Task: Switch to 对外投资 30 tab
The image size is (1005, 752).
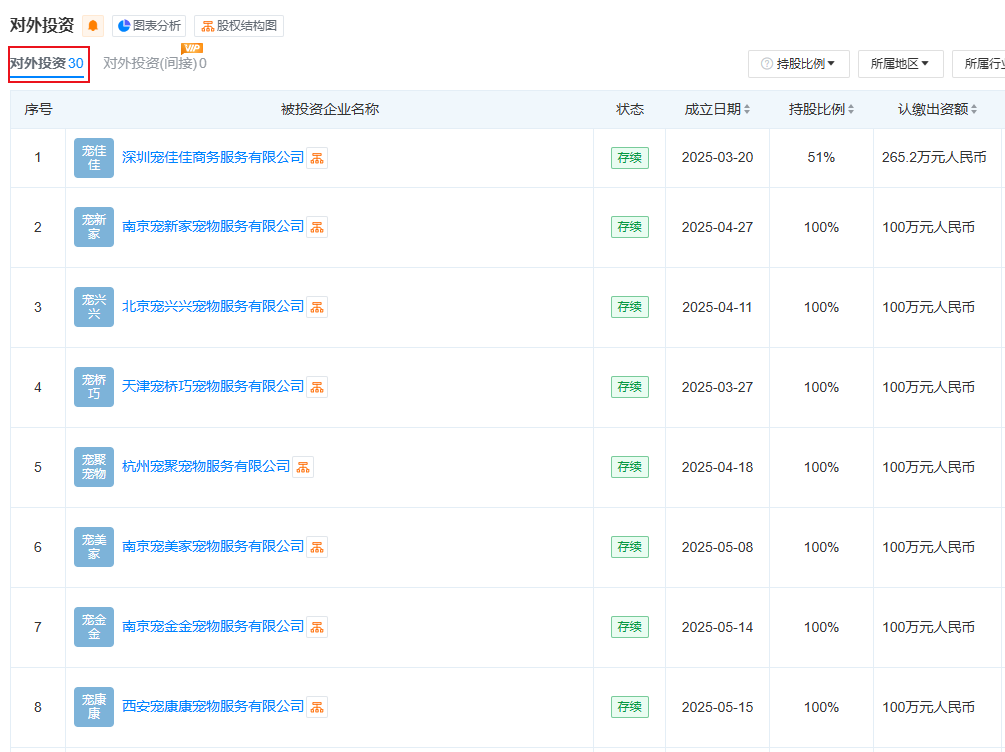Action: pos(47,64)
